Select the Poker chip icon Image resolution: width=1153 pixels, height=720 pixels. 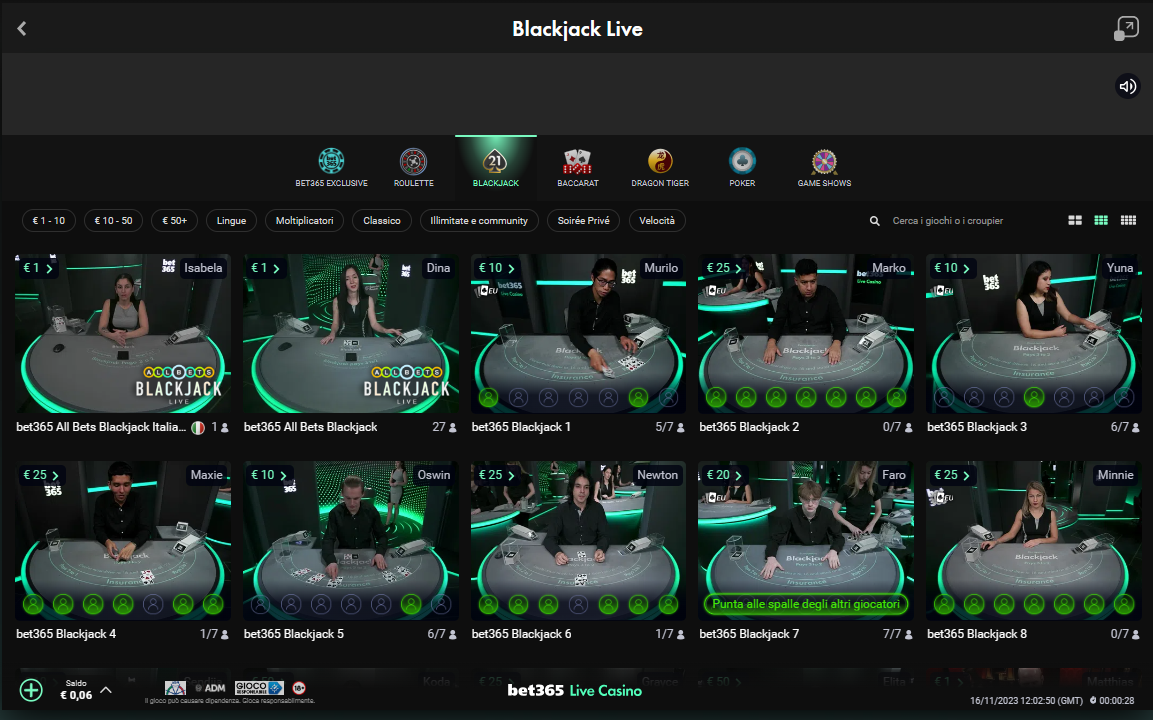(742, 161)
